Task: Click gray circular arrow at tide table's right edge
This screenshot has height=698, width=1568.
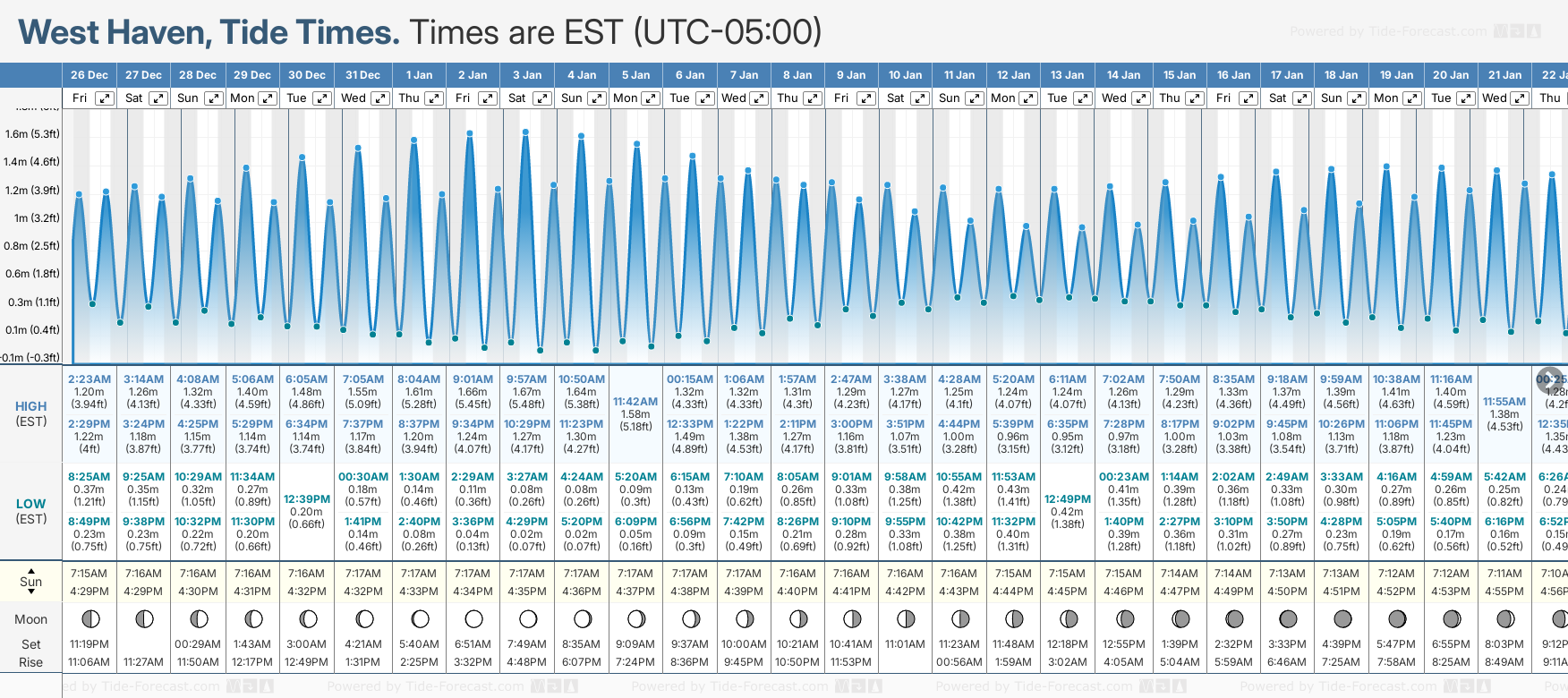Action: coord(1549,379)
